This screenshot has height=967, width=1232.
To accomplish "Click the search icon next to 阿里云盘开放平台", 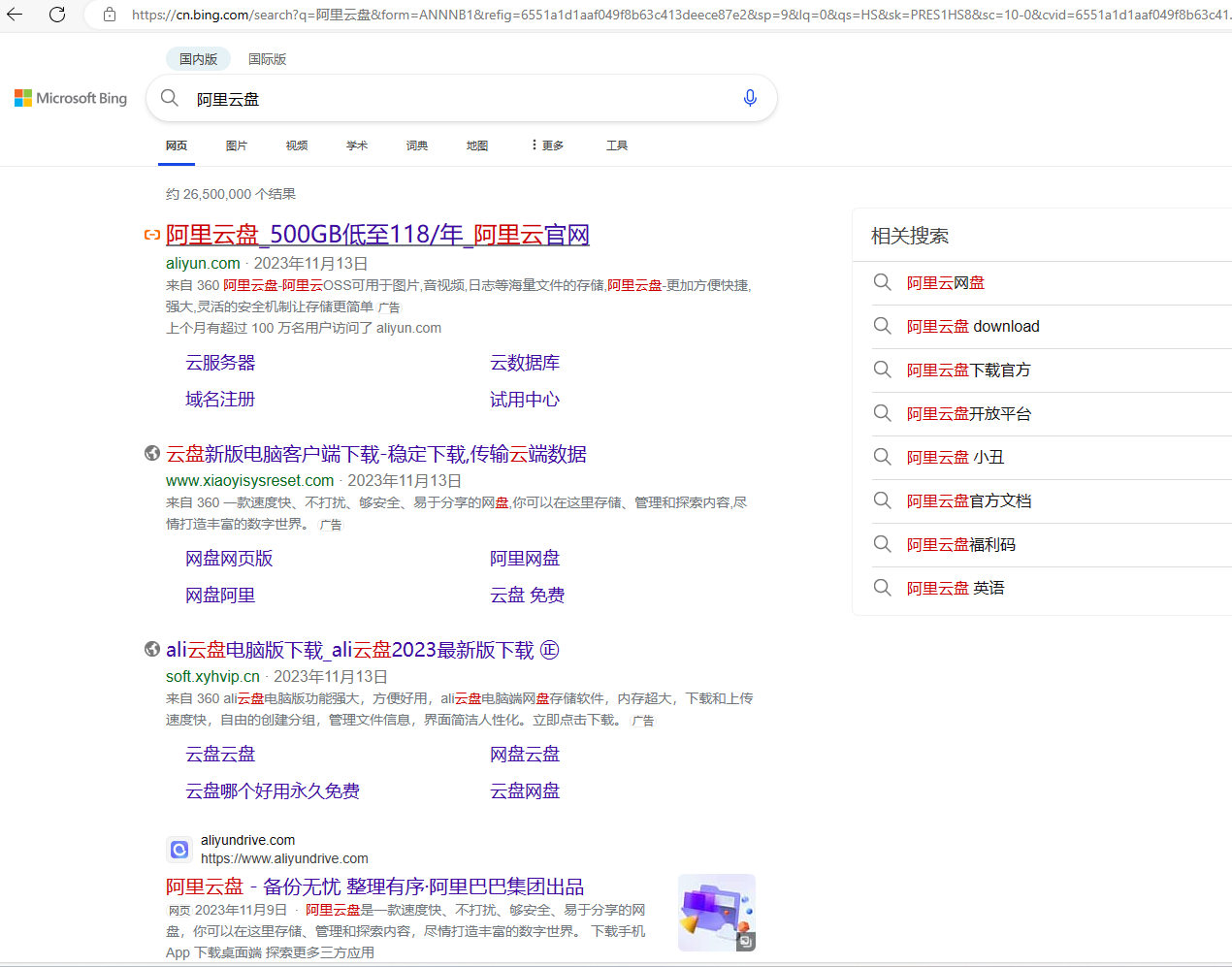I will (x=882, y=413).
